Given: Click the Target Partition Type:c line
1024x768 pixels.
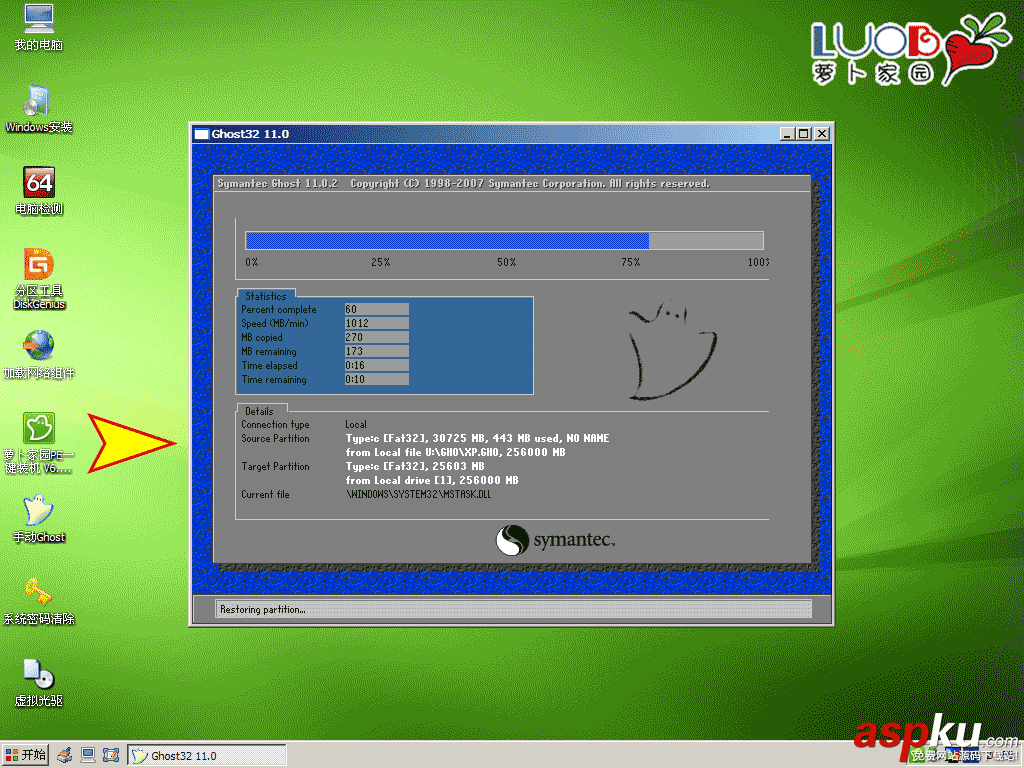Looking at the screenshot, I should [x=415, y=466].
